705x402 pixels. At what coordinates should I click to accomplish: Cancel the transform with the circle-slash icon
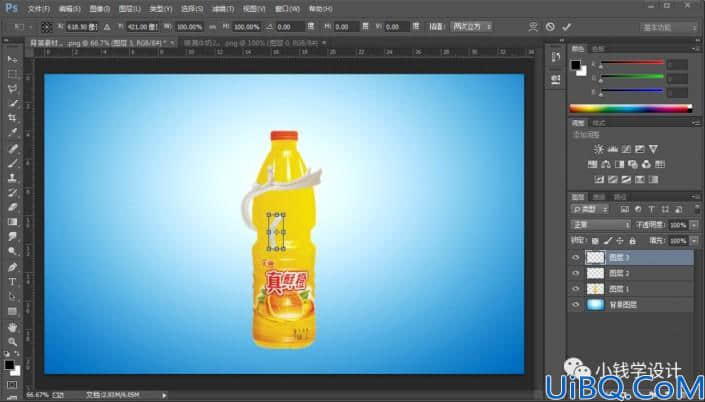[550, 27]
